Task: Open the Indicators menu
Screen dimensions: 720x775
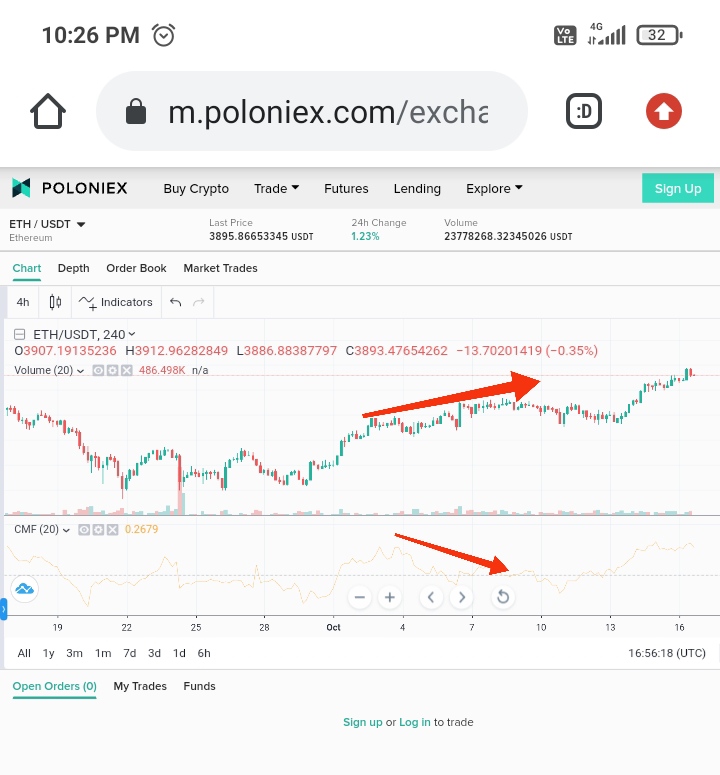Action: pos(116,302)
